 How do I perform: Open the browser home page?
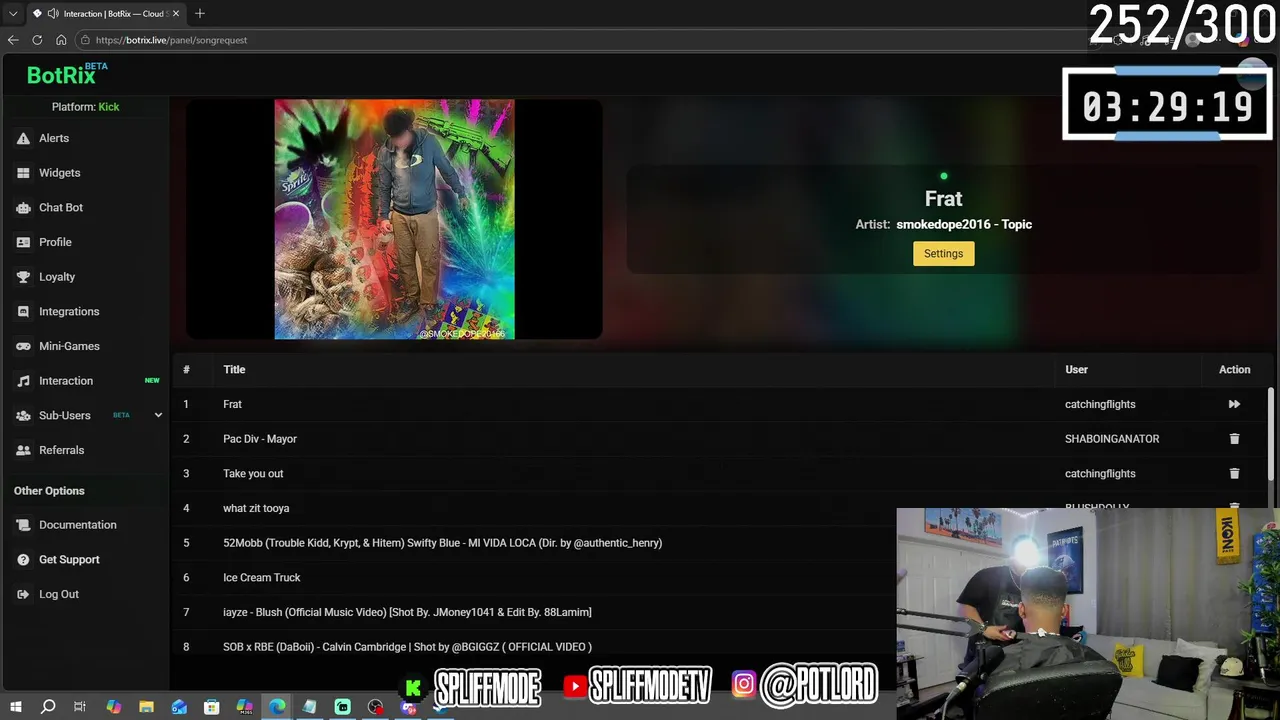[61, 40]
